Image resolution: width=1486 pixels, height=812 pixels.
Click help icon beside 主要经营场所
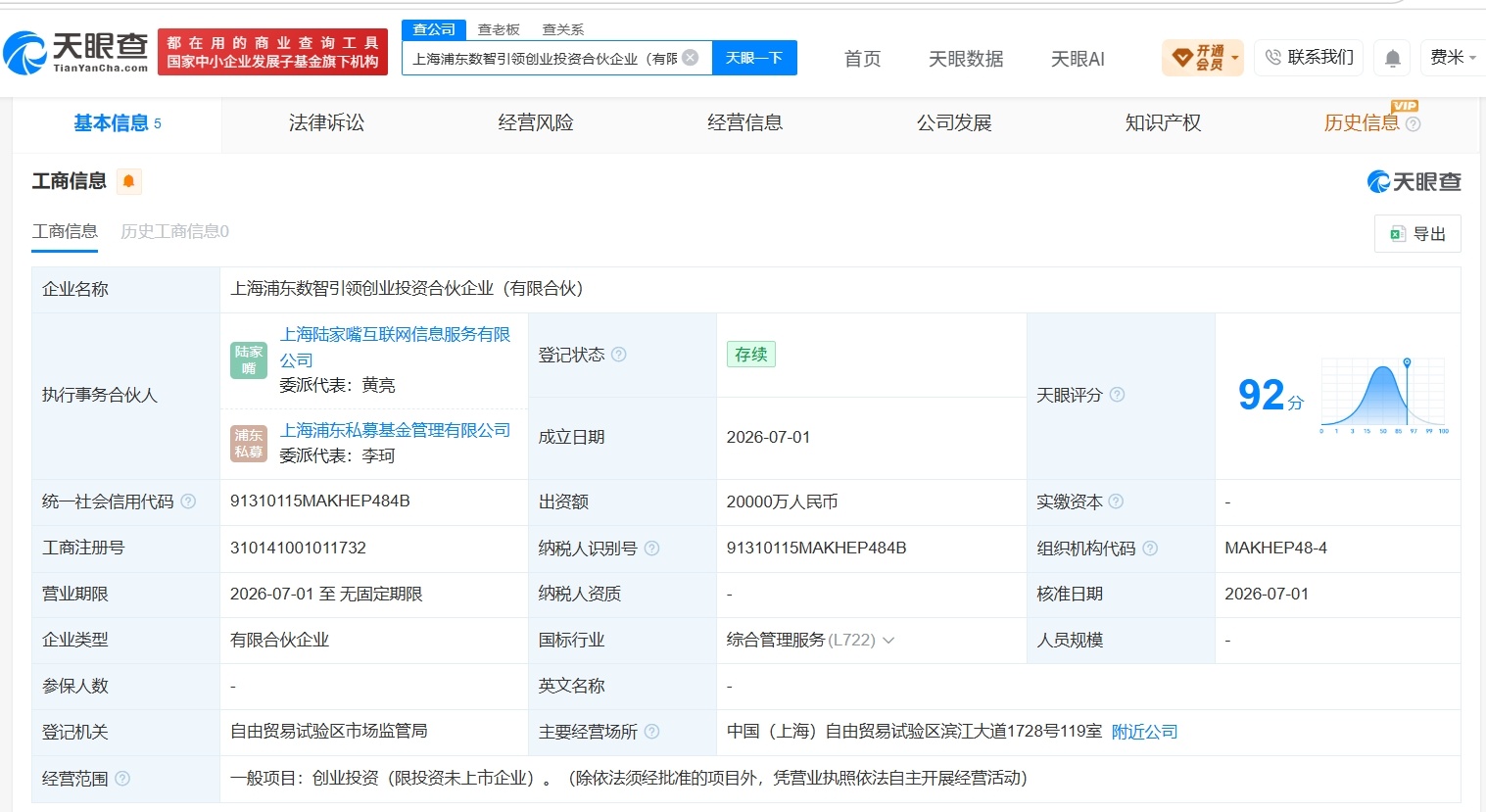[652, 732]
